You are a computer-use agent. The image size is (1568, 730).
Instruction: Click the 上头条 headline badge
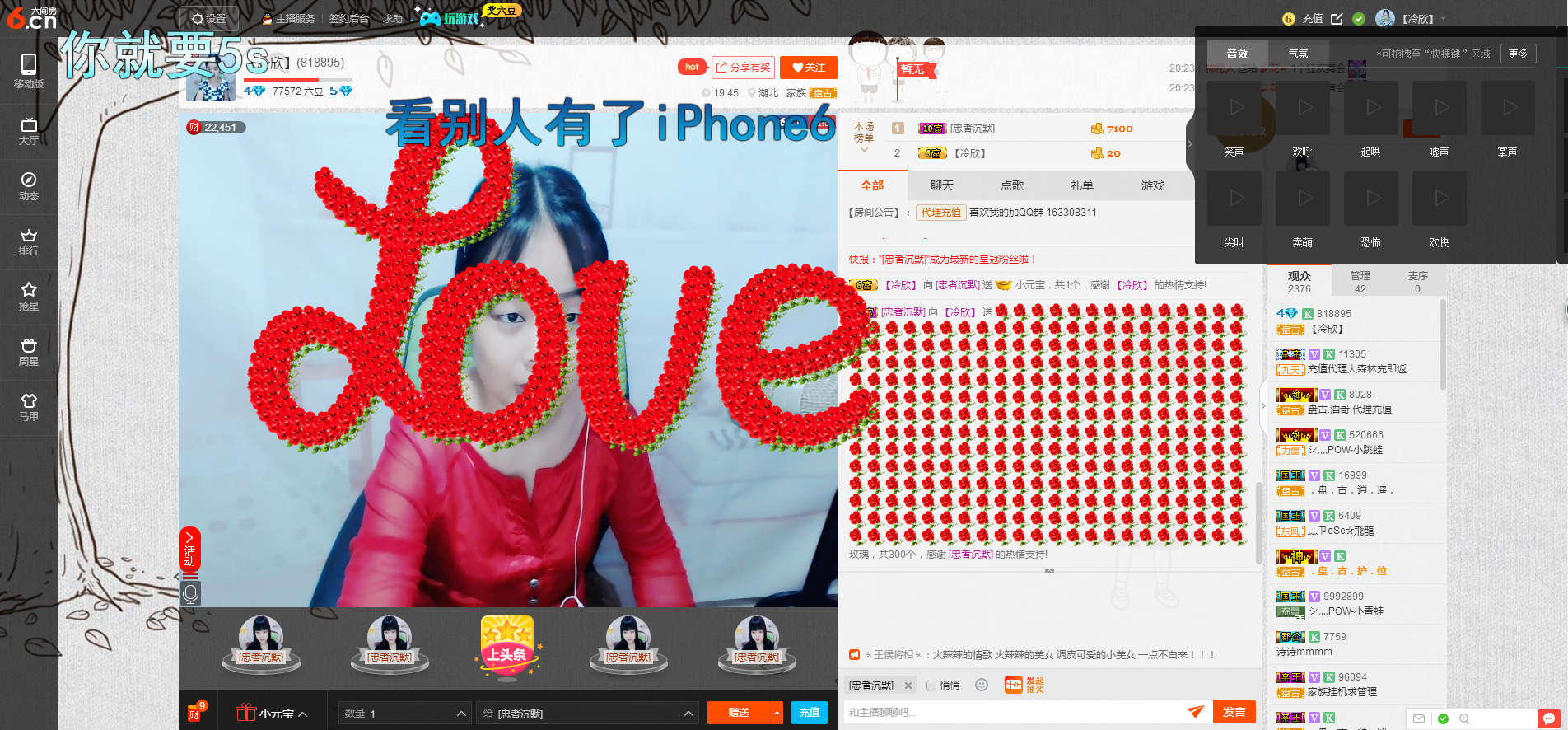[x=507, y=648]
